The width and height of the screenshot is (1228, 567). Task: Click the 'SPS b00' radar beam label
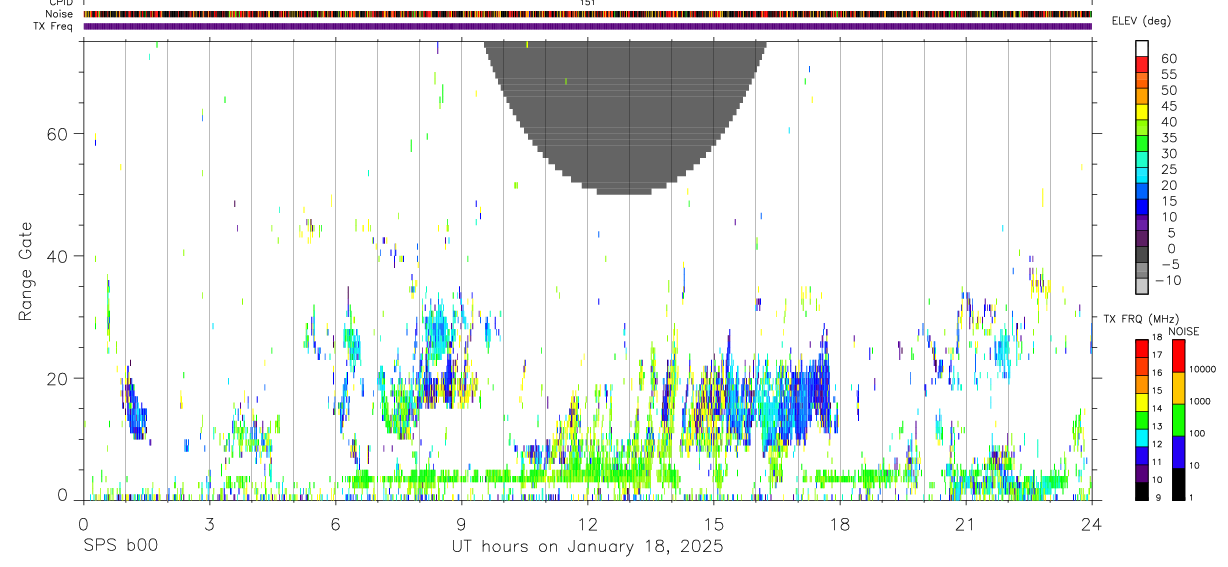(x=120, y=547)
